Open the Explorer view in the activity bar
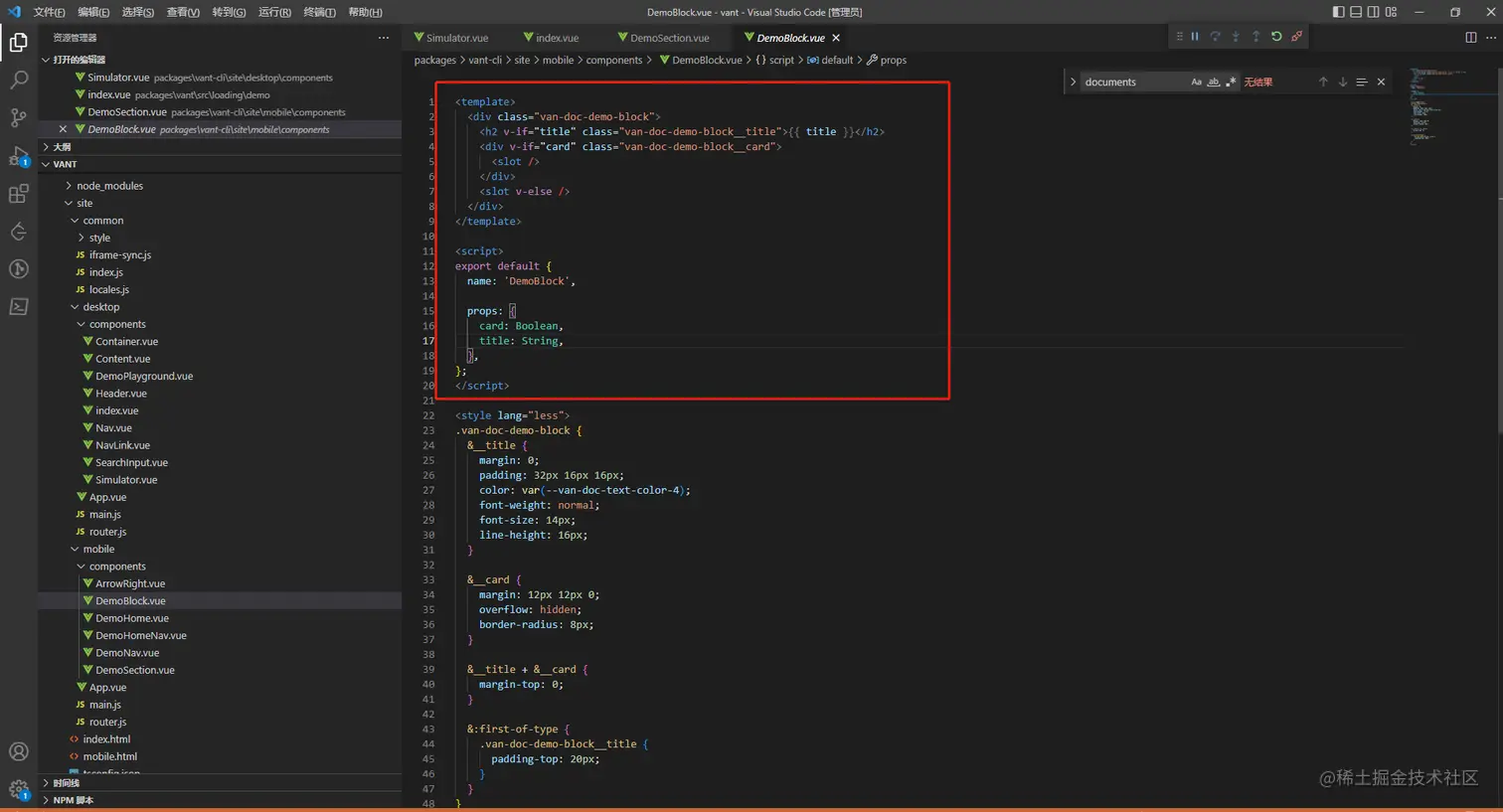 18,42
